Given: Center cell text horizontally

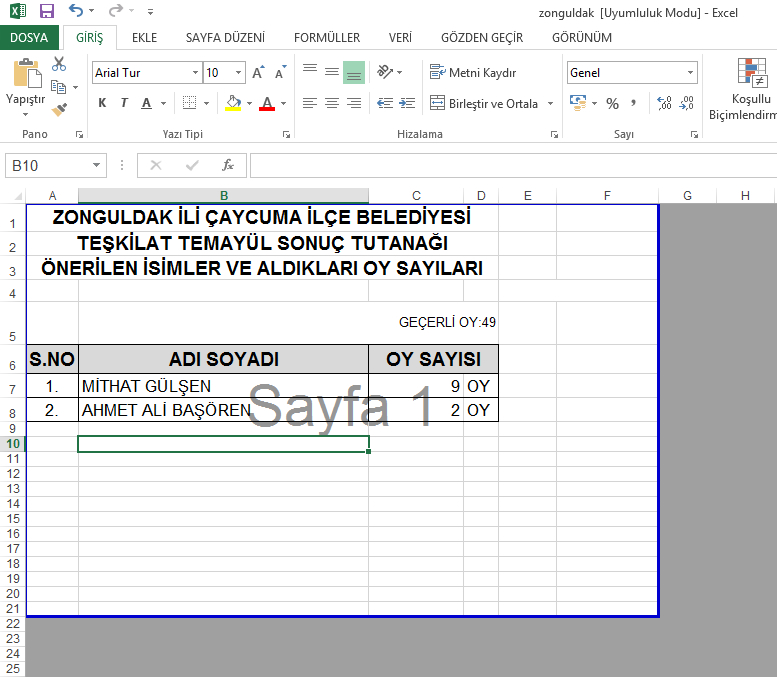Looking at the screenshot, I should pos(332,103).
